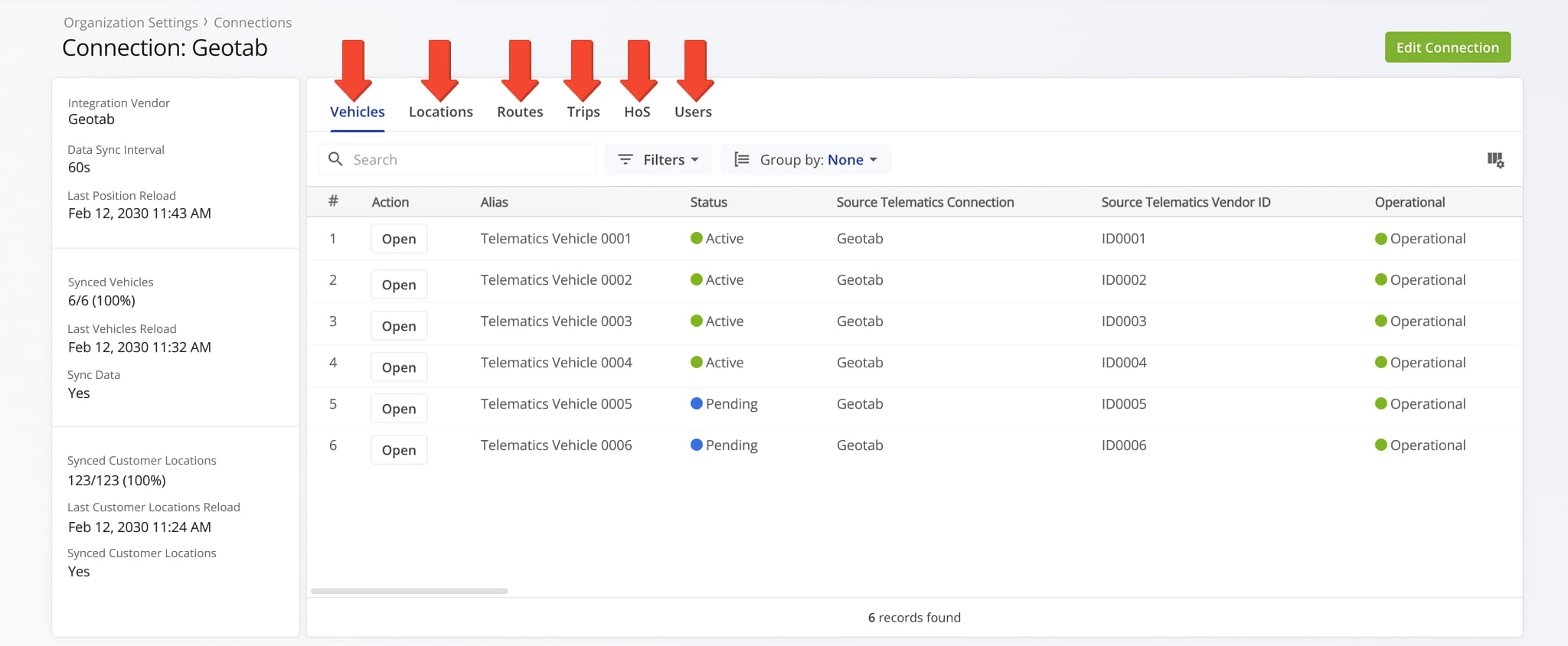Click green Operational dot for ID0003 row
Screen dimensions: 1568x646
(1381, 321)
